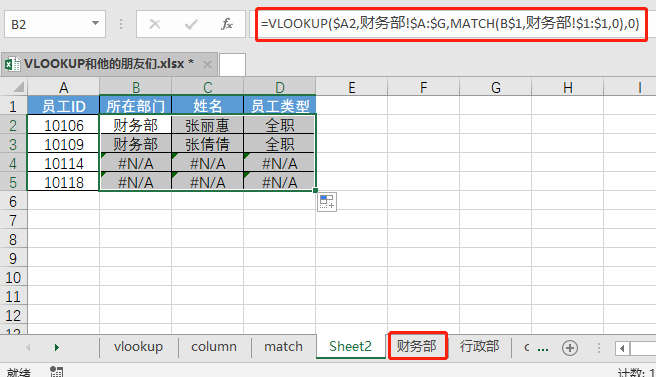Confirm entry with the checkmark icon
Viewport: 656px width, 377px height.
tap(191, 24)
